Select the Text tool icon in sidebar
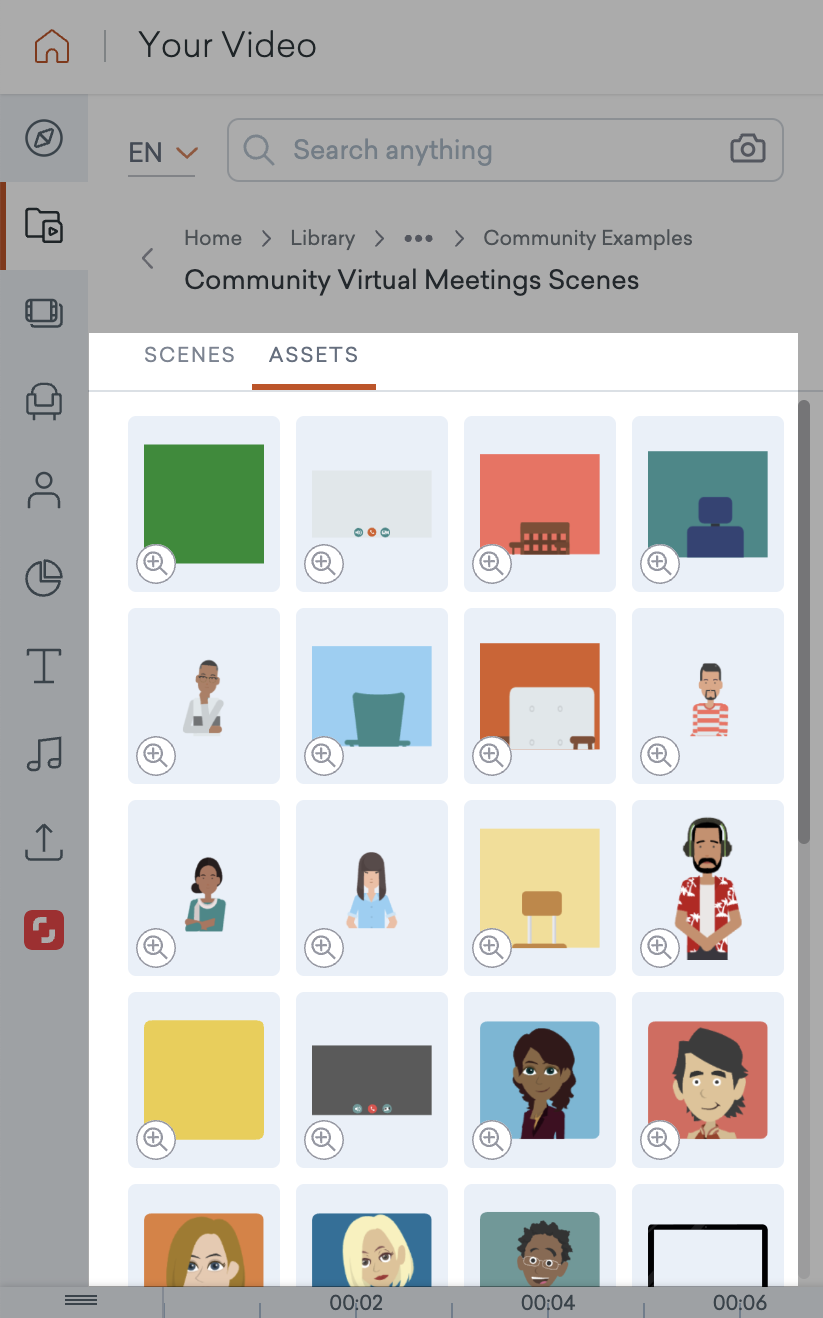Viewport: 823px width, 1318px height. [x=44, y=665]
